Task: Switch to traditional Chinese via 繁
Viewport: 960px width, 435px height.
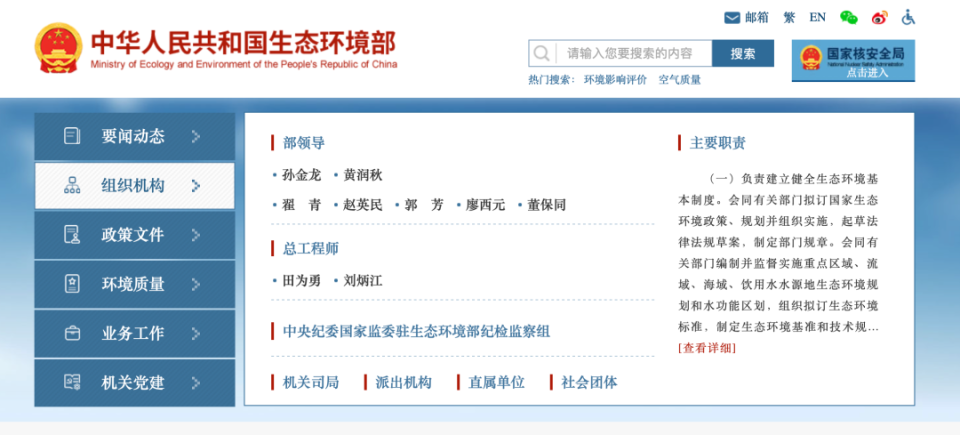Action: [x=789, y=18]
